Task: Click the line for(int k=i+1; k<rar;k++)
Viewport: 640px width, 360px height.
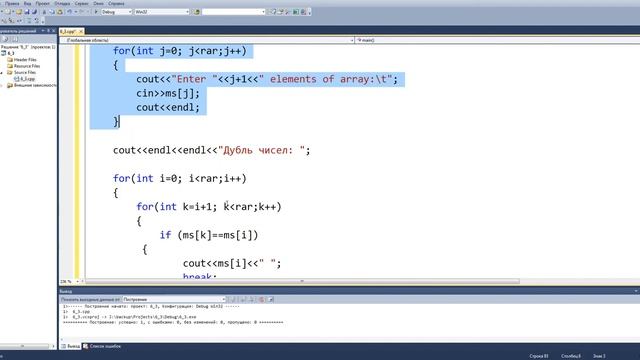Action: pos(209,207)
